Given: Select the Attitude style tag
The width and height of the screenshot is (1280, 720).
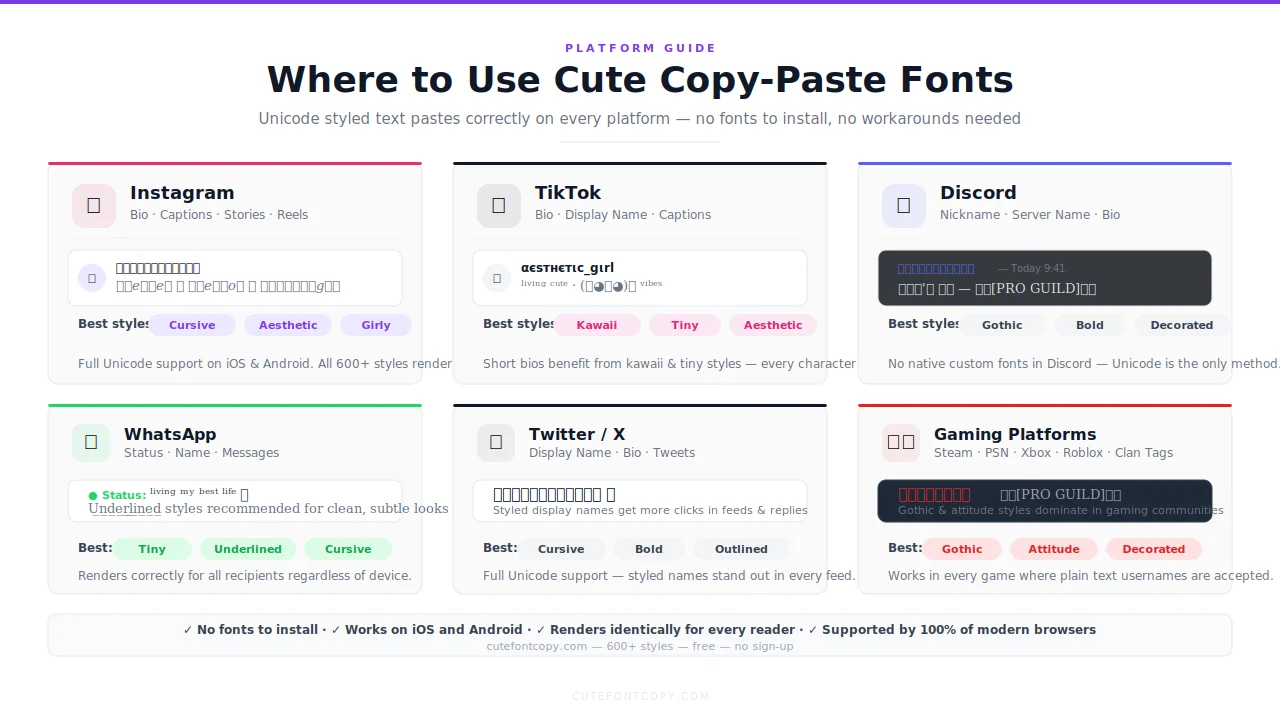Looking at the screenshot, I should click(1054, 549).
